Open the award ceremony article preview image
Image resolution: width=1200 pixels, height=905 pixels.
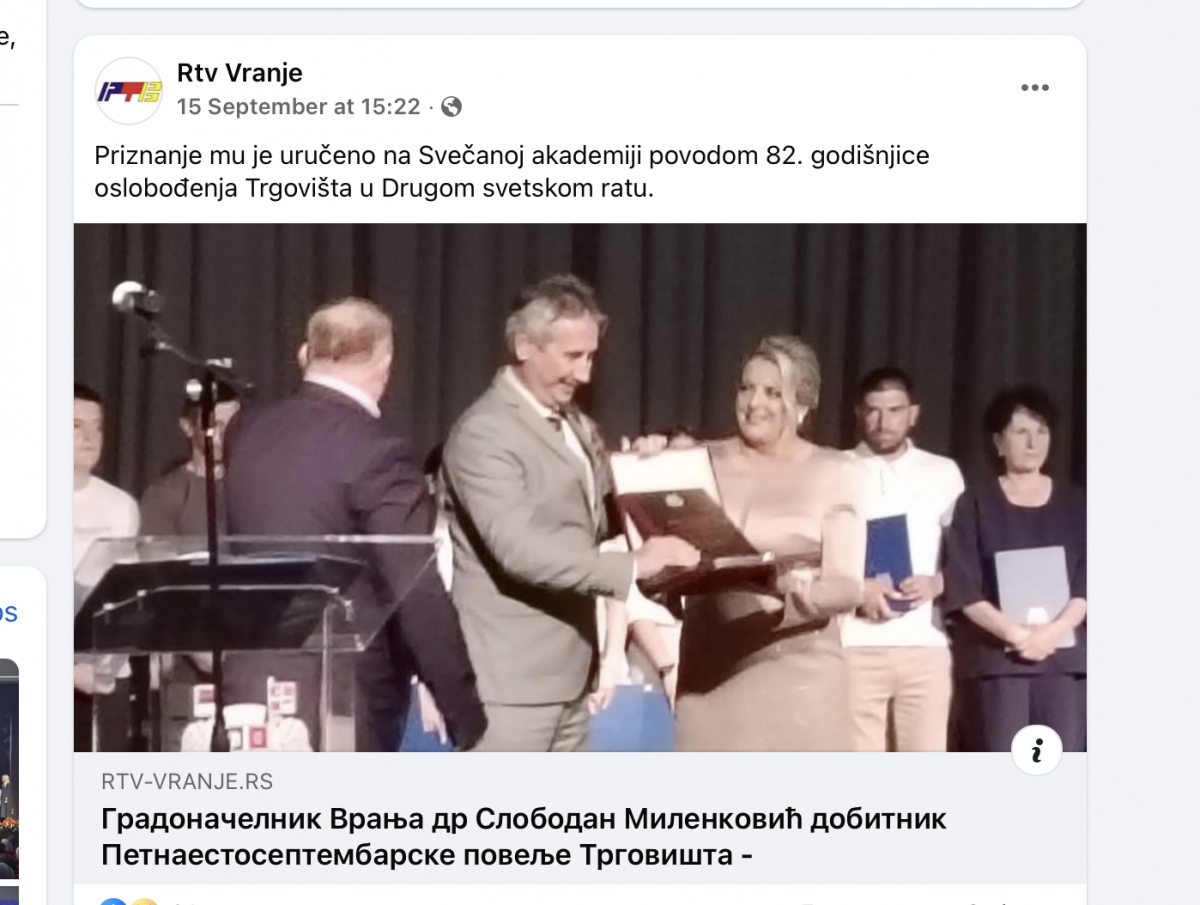(x=580, y=487)
